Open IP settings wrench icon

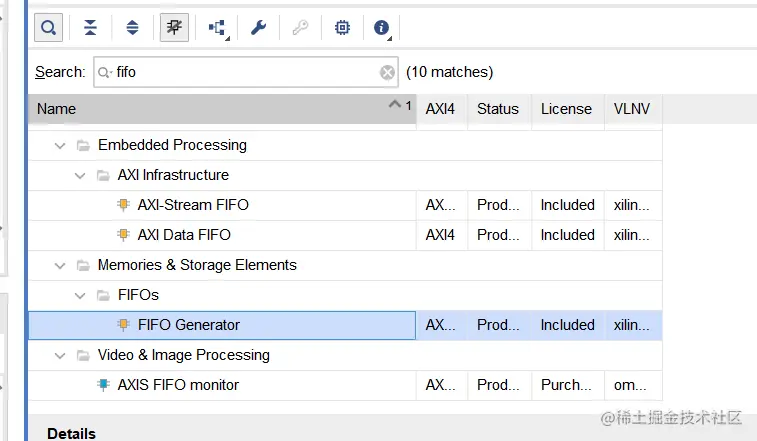pos(258,28)
